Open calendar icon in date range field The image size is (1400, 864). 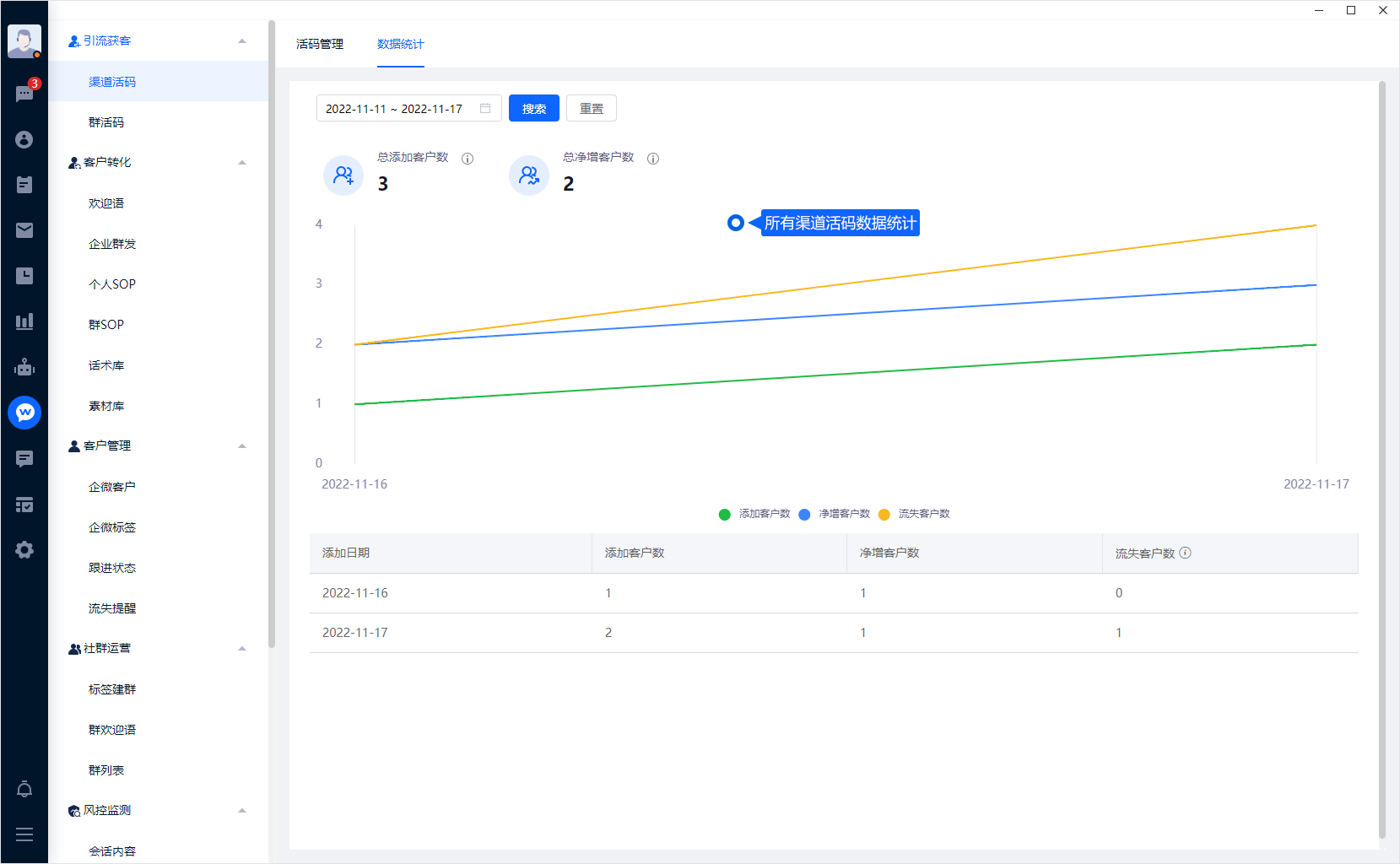coord(485,108)
